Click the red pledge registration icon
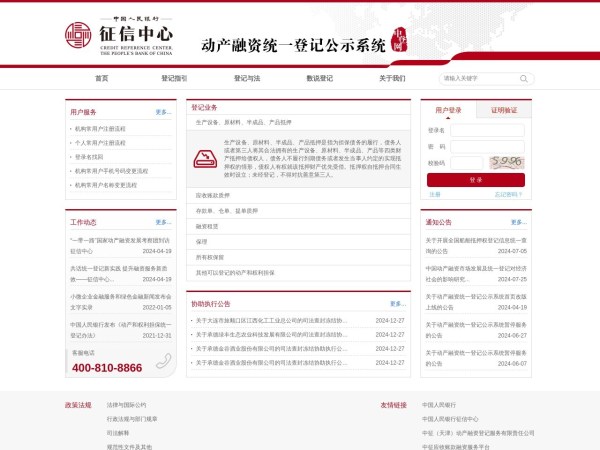600x450 pixels. 206,157
